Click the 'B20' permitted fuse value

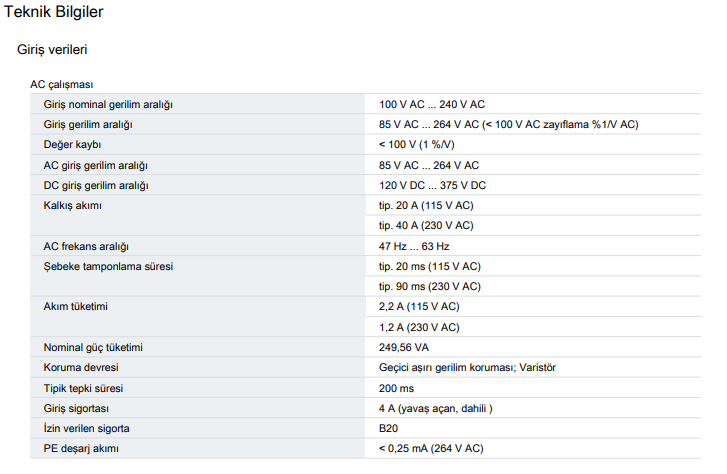click(x=388, y=428)
